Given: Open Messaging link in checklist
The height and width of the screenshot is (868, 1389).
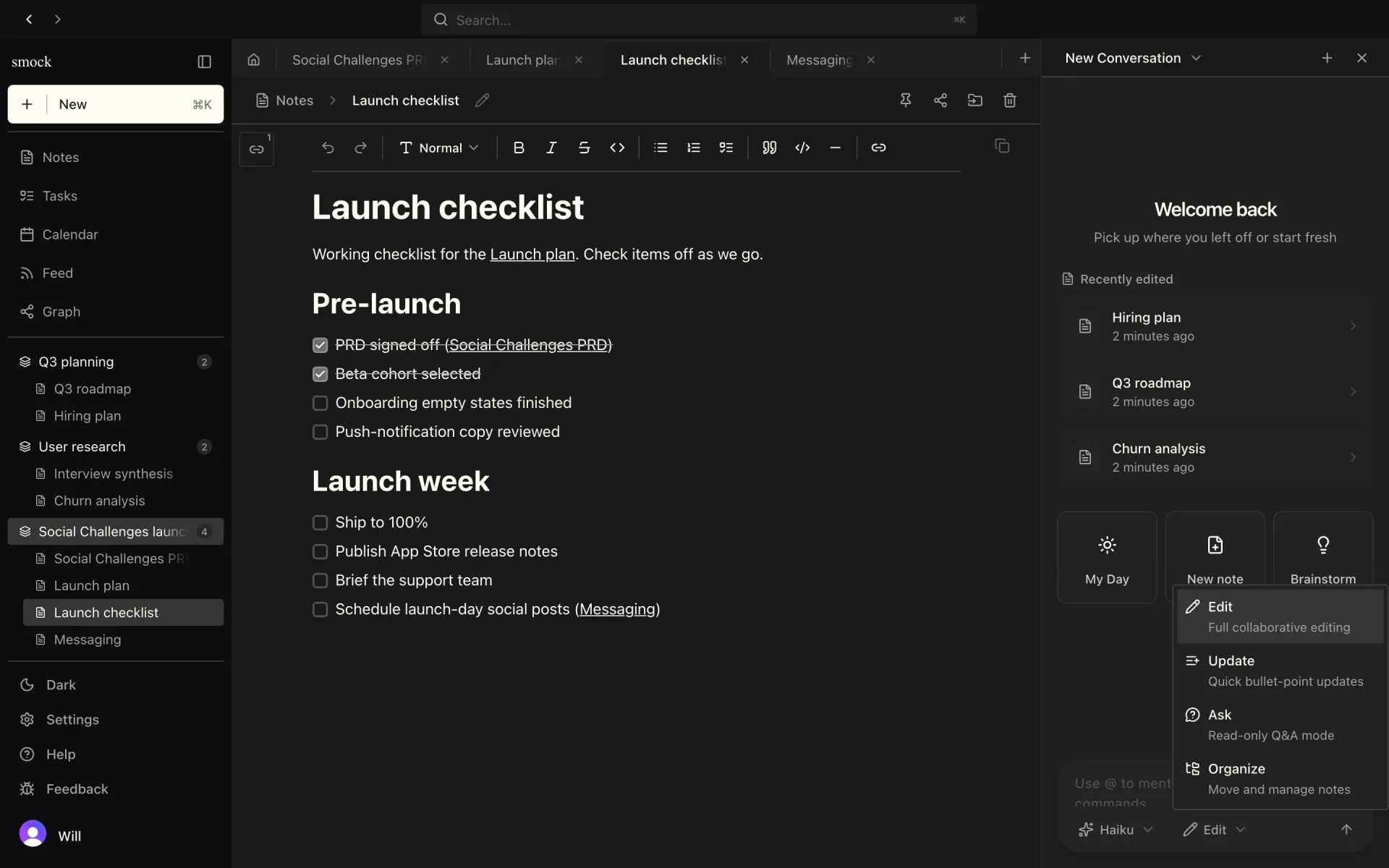Looking at the screenshot, I should pos(617,609).
